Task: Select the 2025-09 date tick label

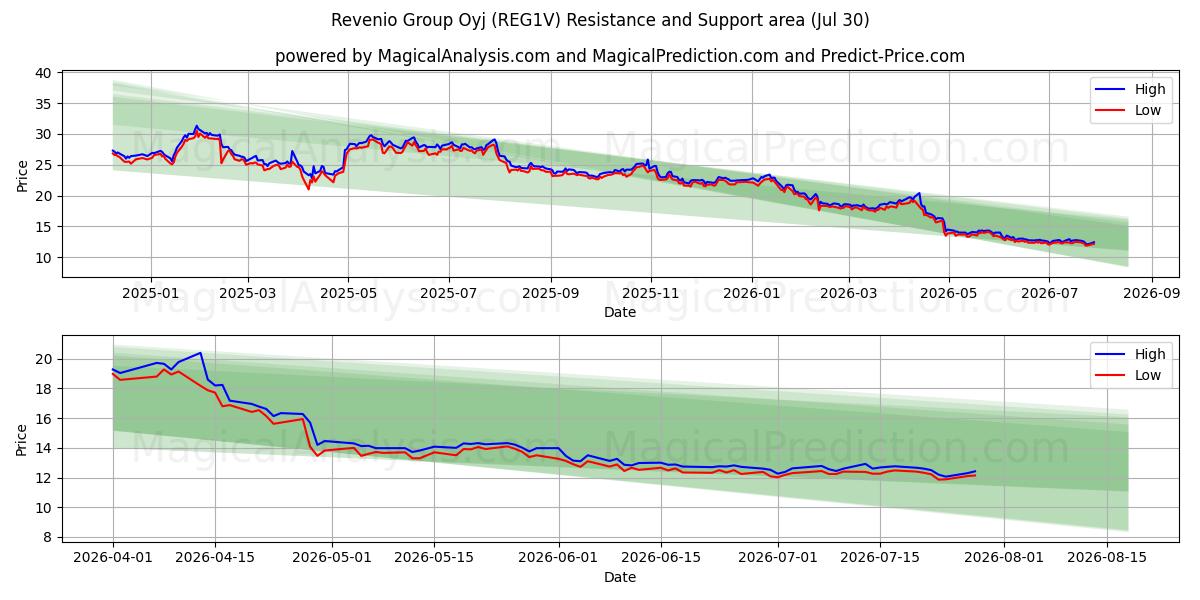Action: click(550, 295)
